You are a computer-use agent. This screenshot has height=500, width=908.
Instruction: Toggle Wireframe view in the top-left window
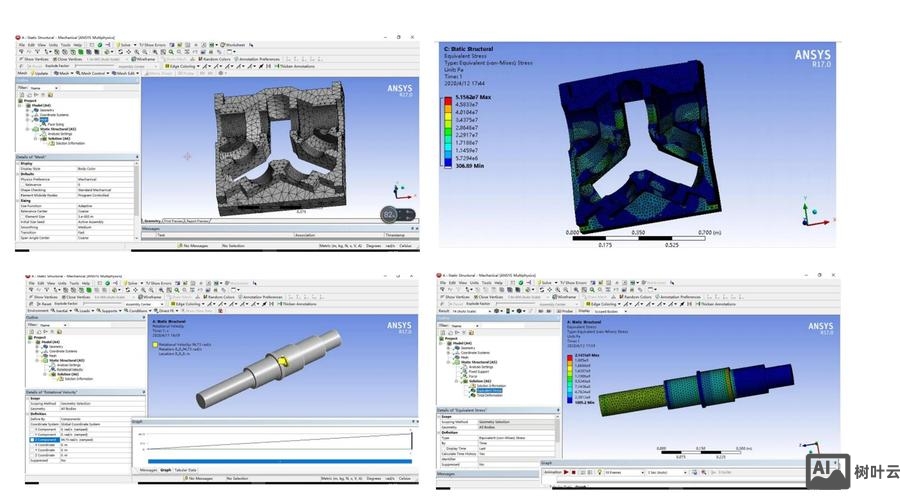click(x=146, y=59)
